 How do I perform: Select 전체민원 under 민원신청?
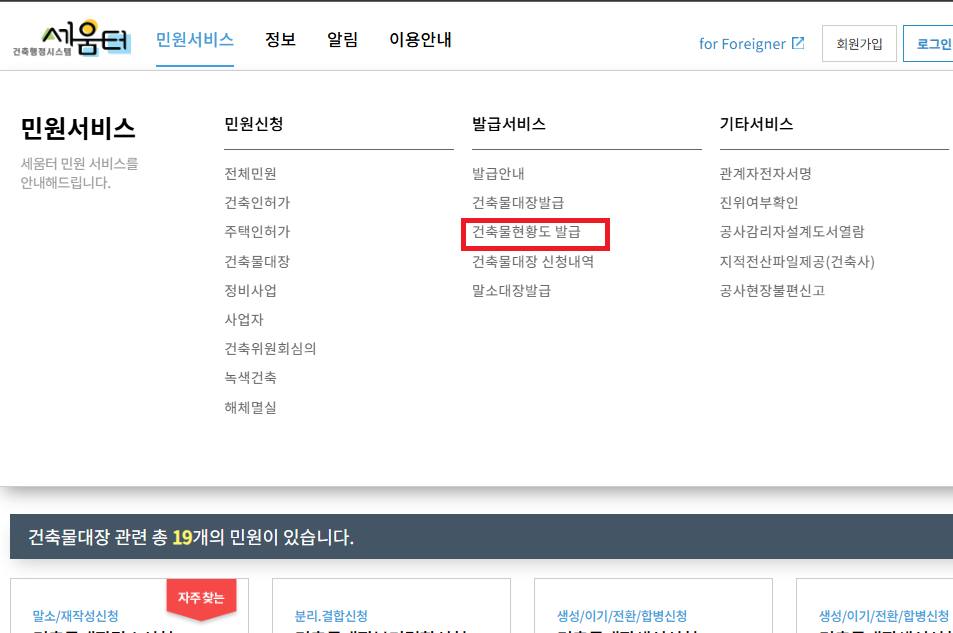[250, 174]
